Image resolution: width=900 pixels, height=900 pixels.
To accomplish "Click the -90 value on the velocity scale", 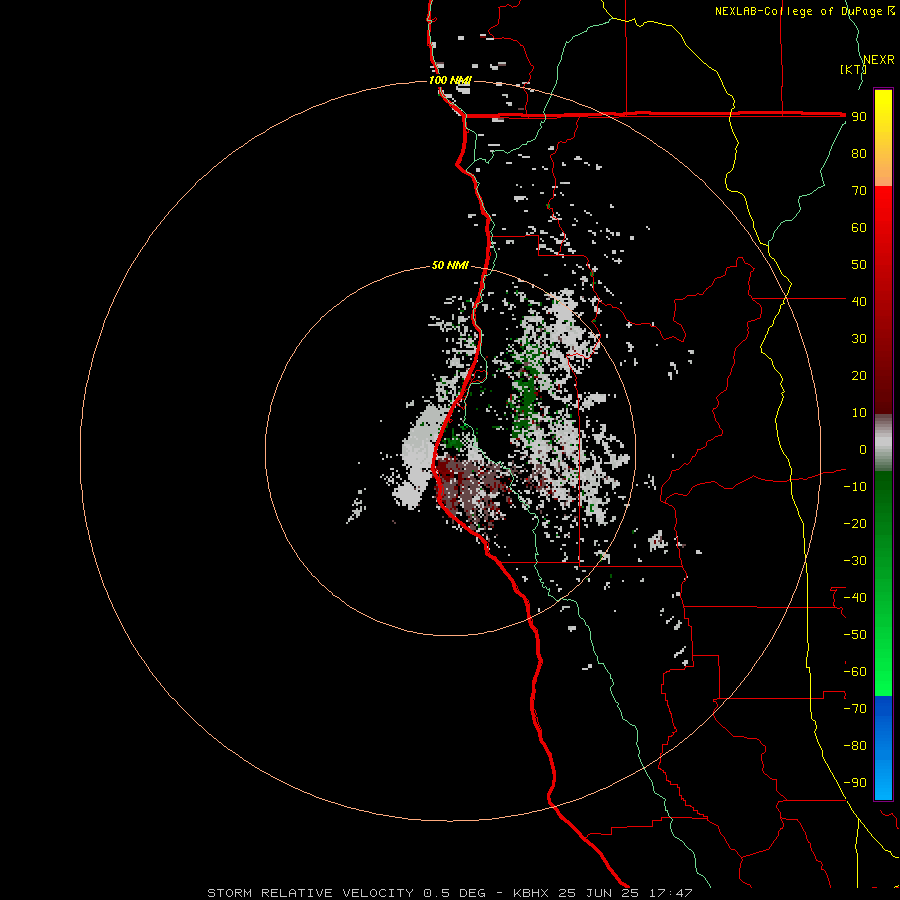I will [855, 783].
